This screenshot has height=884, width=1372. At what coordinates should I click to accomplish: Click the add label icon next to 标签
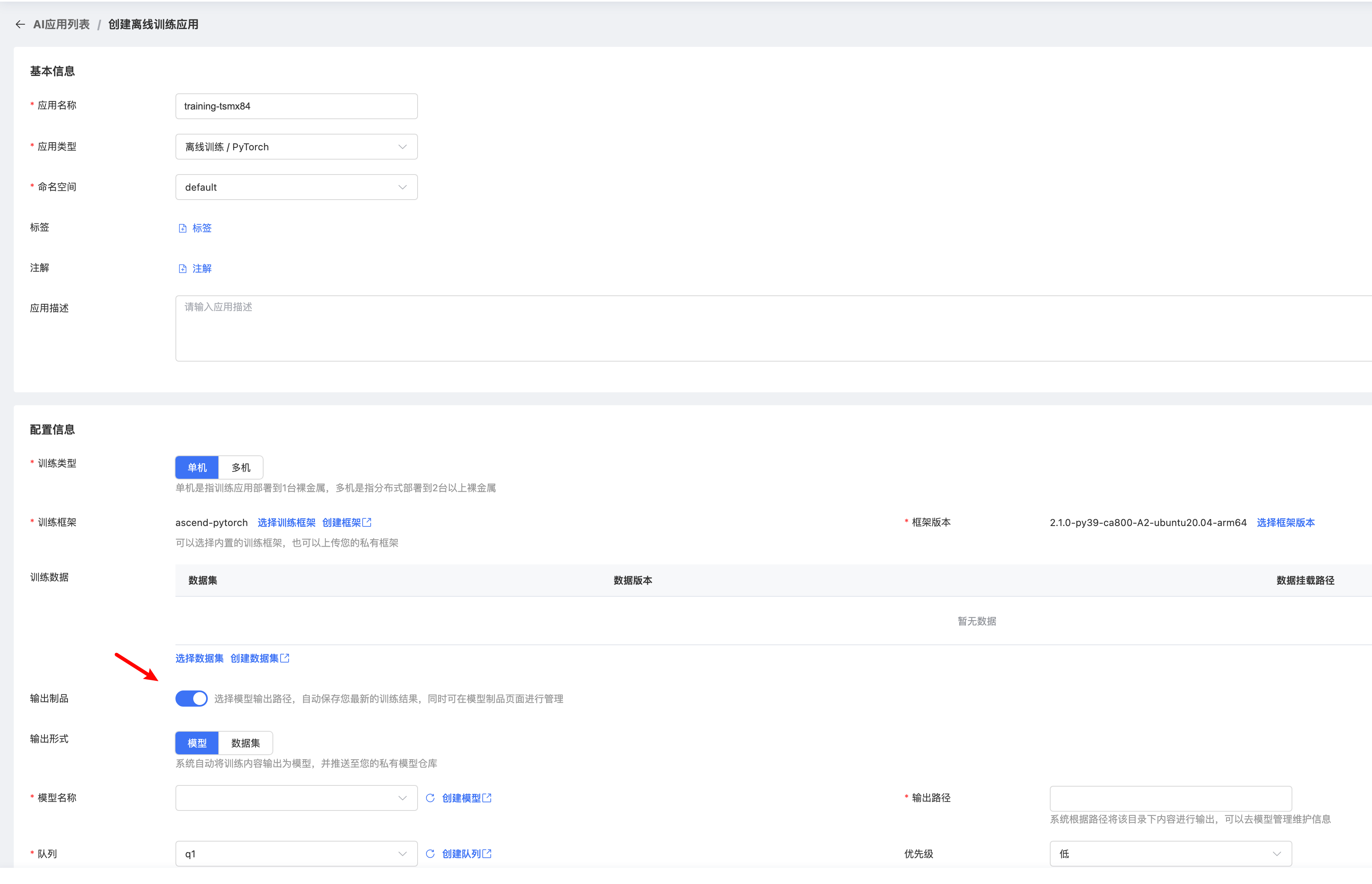point(183,228)
